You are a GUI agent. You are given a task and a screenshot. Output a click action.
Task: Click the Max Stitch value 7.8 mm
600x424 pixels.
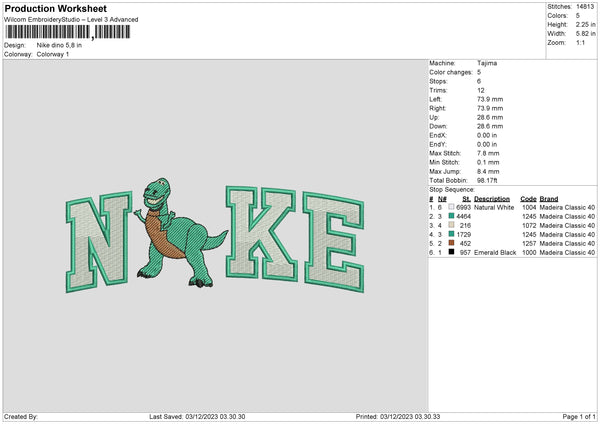click(488, 153)
